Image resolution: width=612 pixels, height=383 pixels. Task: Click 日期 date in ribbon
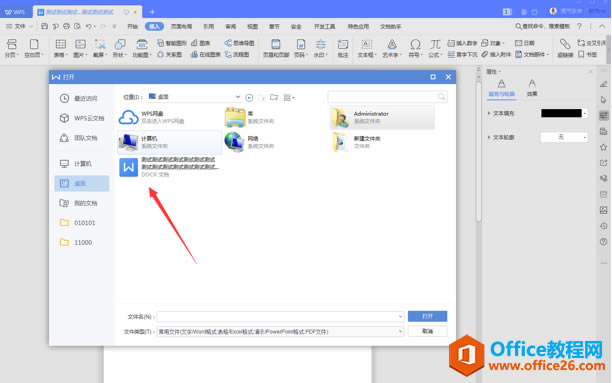coord(525,43)
